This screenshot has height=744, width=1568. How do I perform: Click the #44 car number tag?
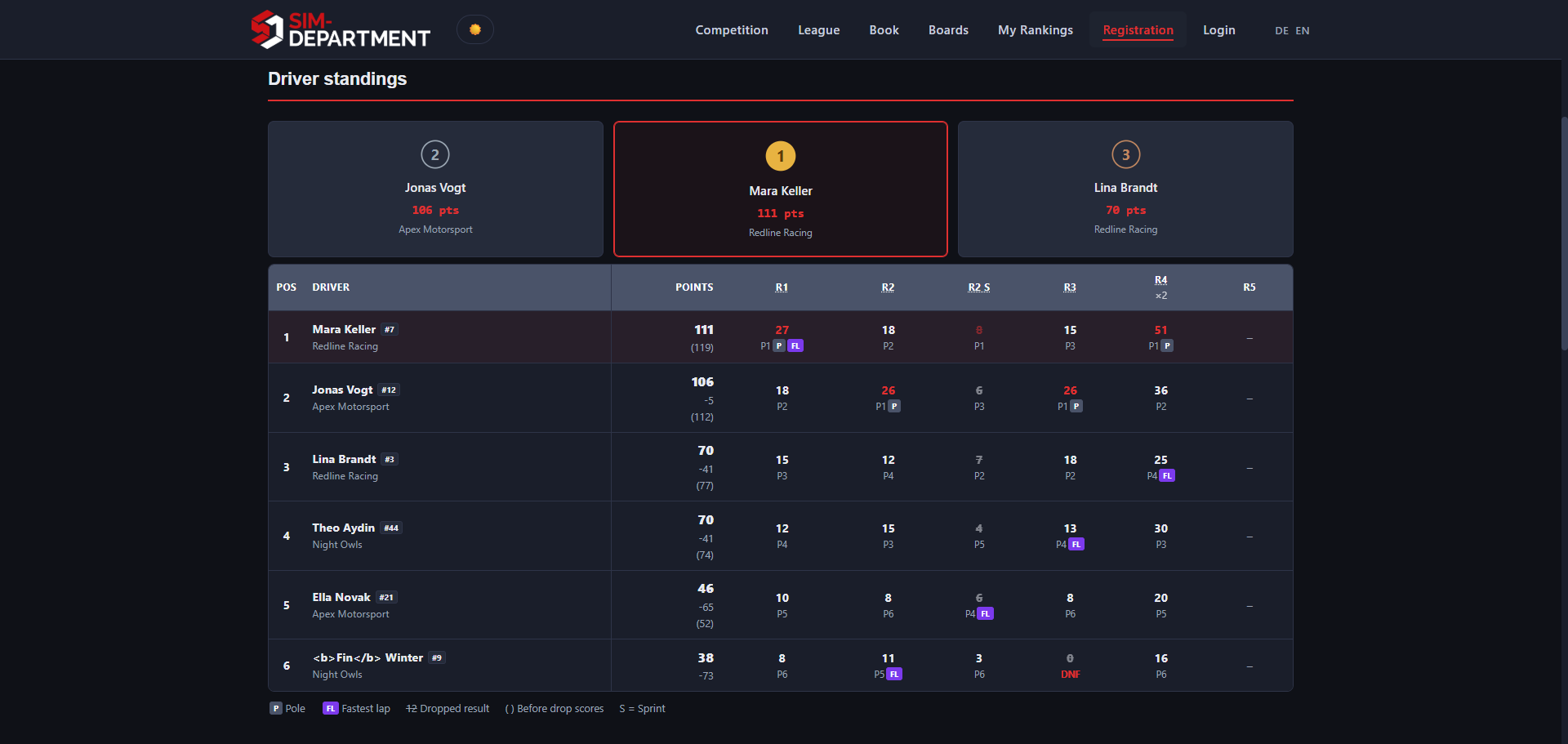coord(391,528)
